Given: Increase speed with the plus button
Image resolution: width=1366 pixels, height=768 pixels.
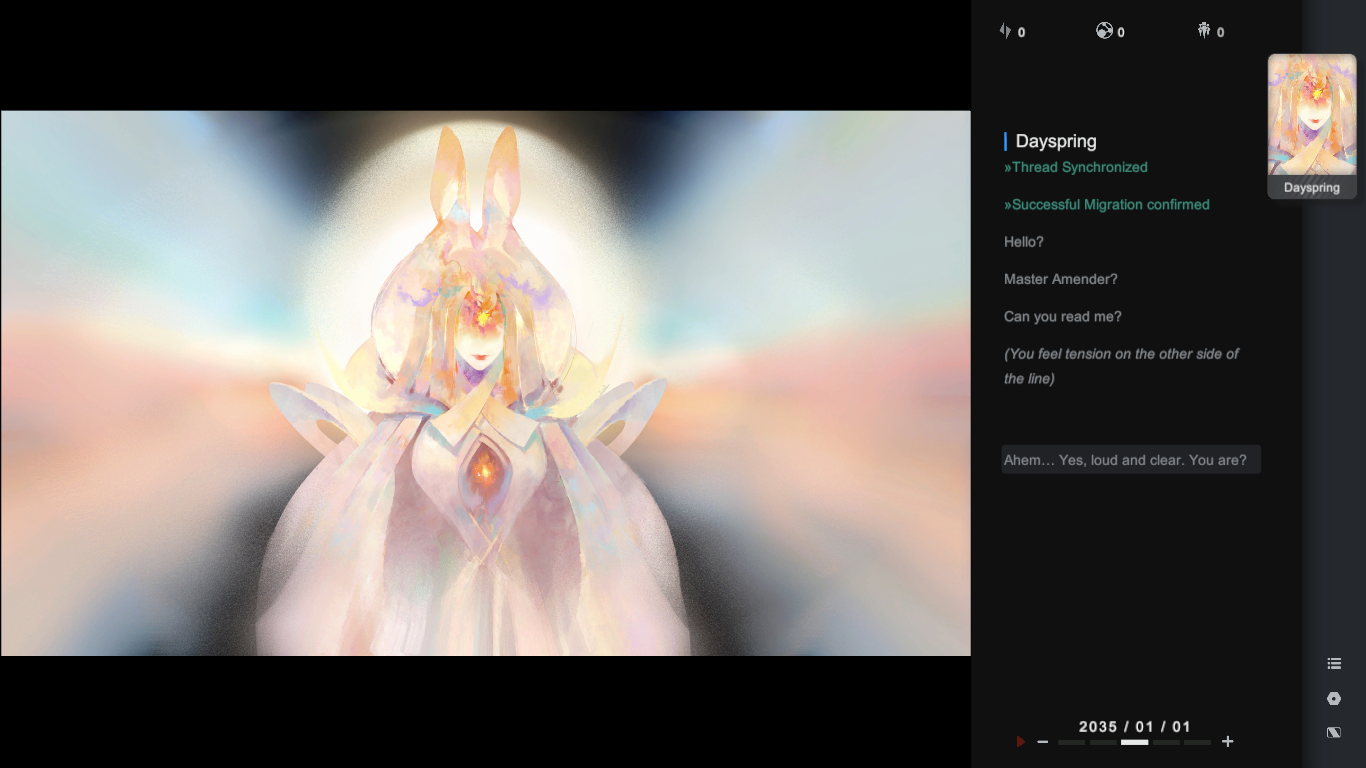Looking at the screenshot, I should tap(1228, 742).
